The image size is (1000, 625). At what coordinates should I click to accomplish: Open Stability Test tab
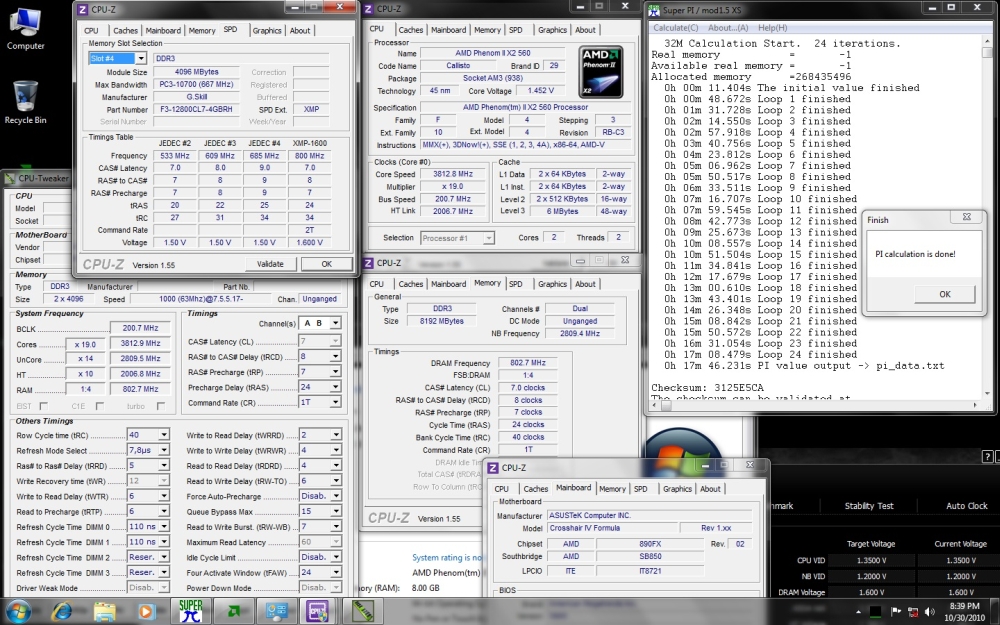tap(869, 506)
